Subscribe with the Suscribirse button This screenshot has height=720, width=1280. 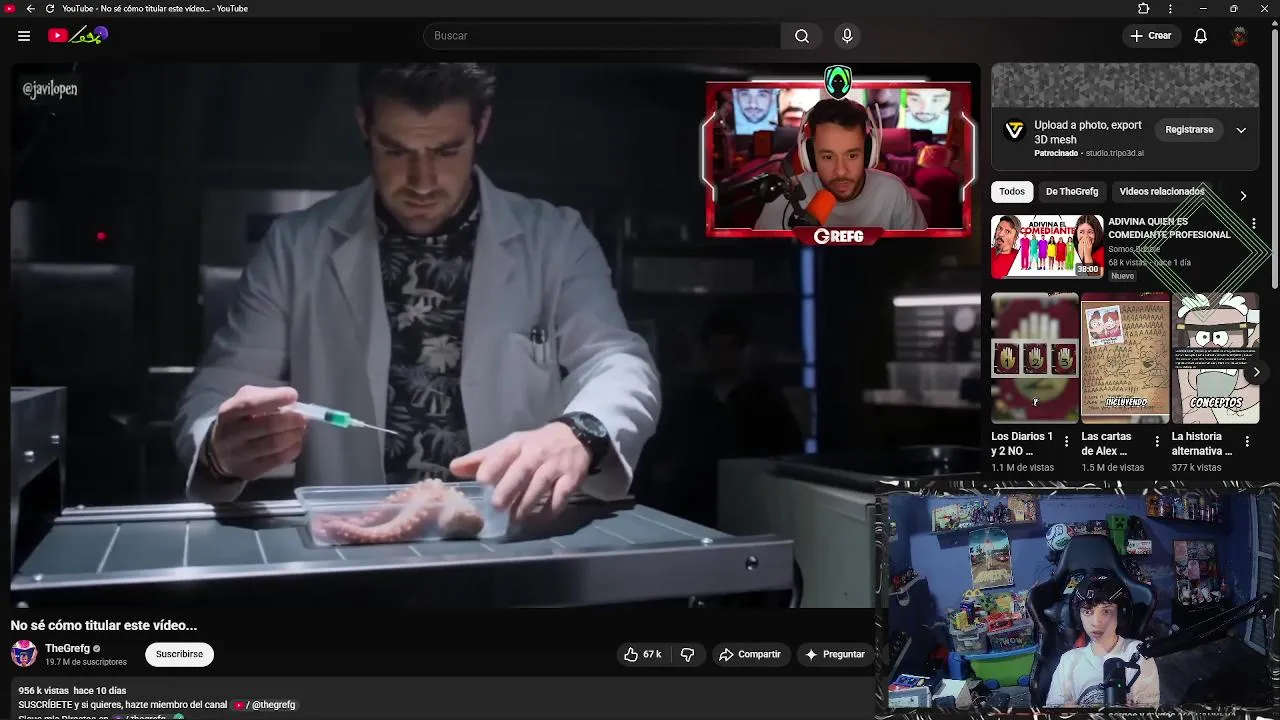tap(179, 654)
